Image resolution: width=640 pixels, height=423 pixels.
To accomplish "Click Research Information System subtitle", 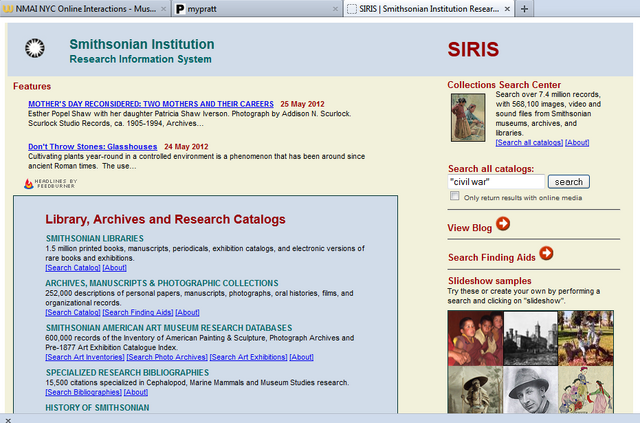I will point(140,59).
